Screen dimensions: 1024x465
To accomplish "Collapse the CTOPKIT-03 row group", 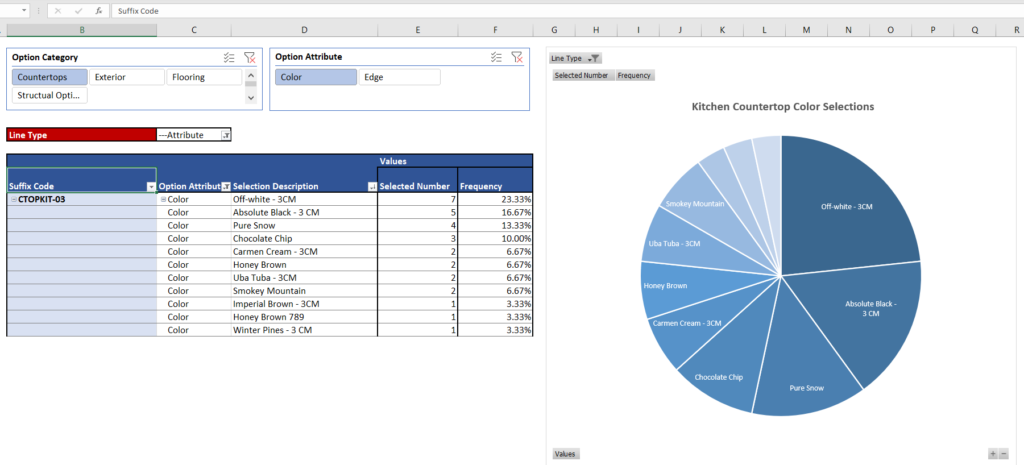I will (x=13, y=199).
